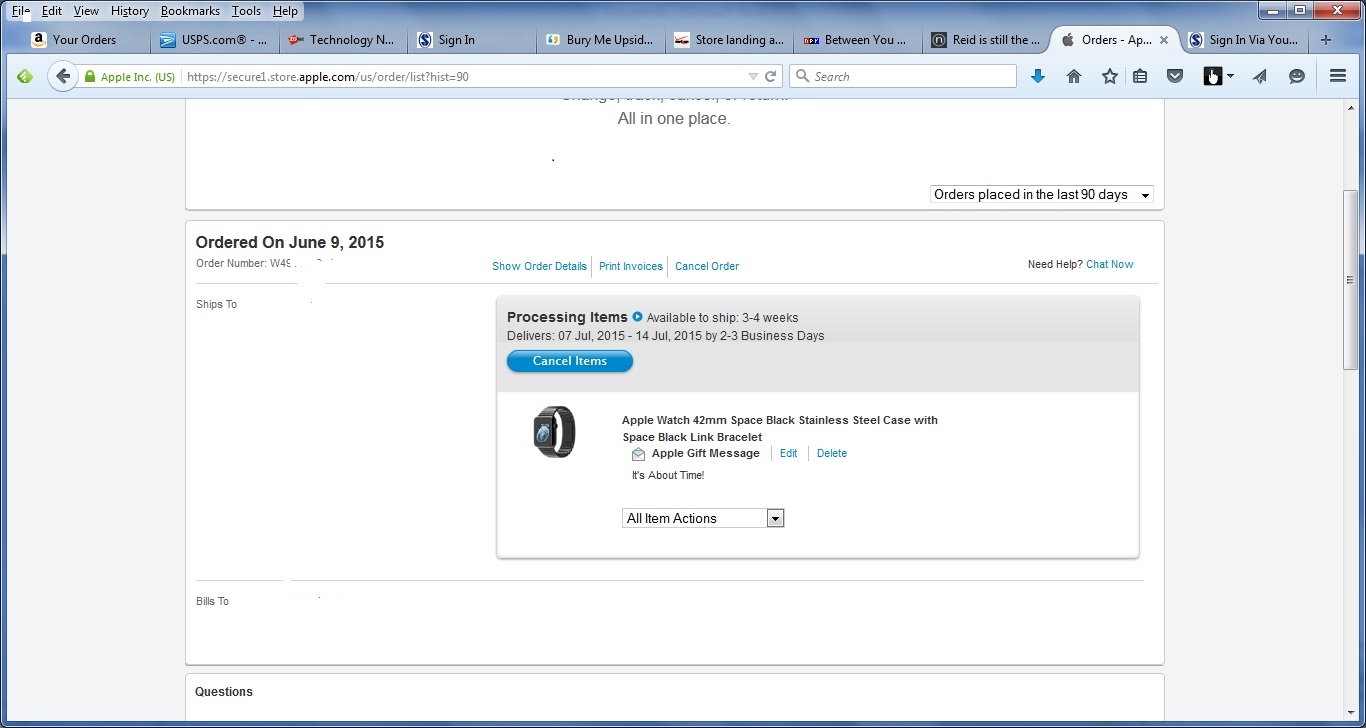The width and height of the screenshot is (1366, 728).
Task: Go back with the browser back arrow
Action: pos(63,76)
